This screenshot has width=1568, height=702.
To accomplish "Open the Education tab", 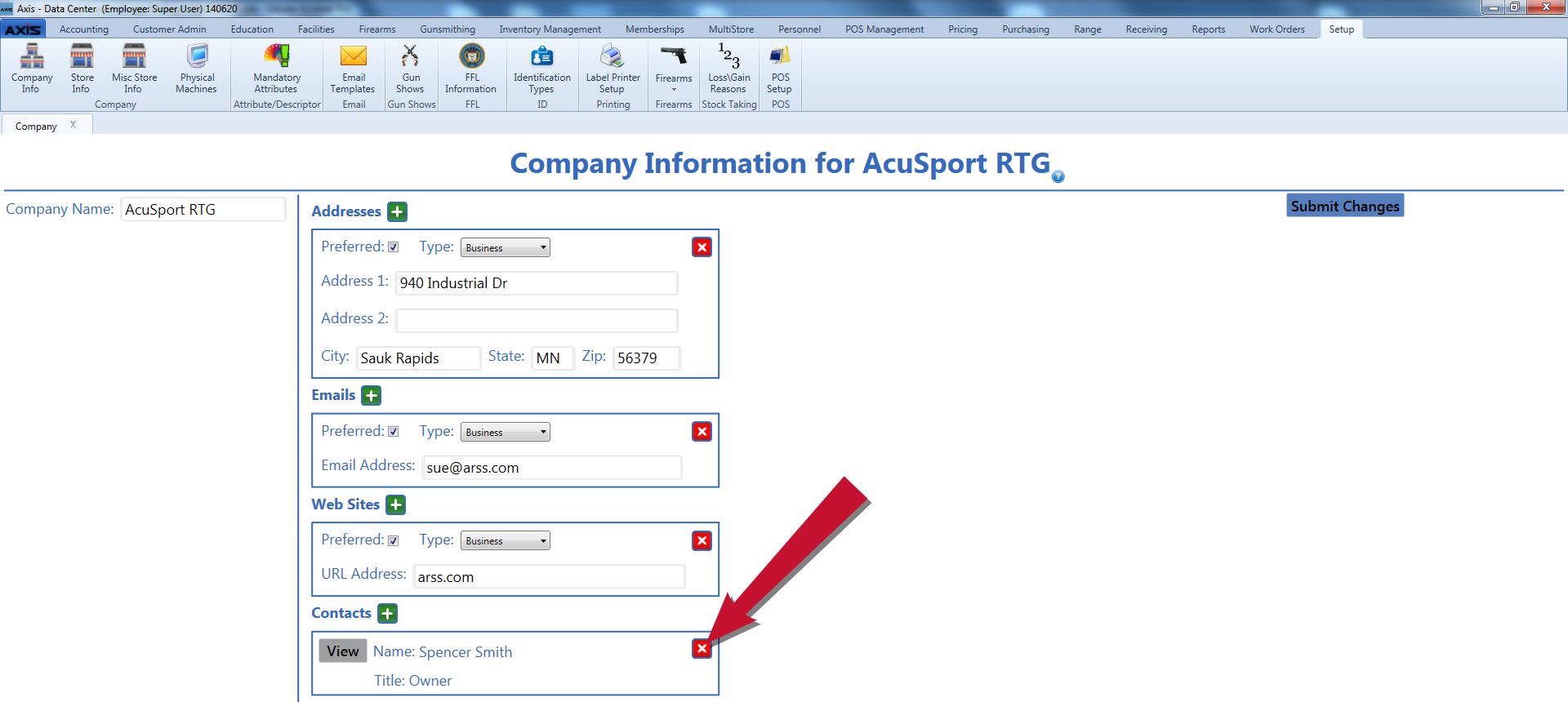I will 252,29.
